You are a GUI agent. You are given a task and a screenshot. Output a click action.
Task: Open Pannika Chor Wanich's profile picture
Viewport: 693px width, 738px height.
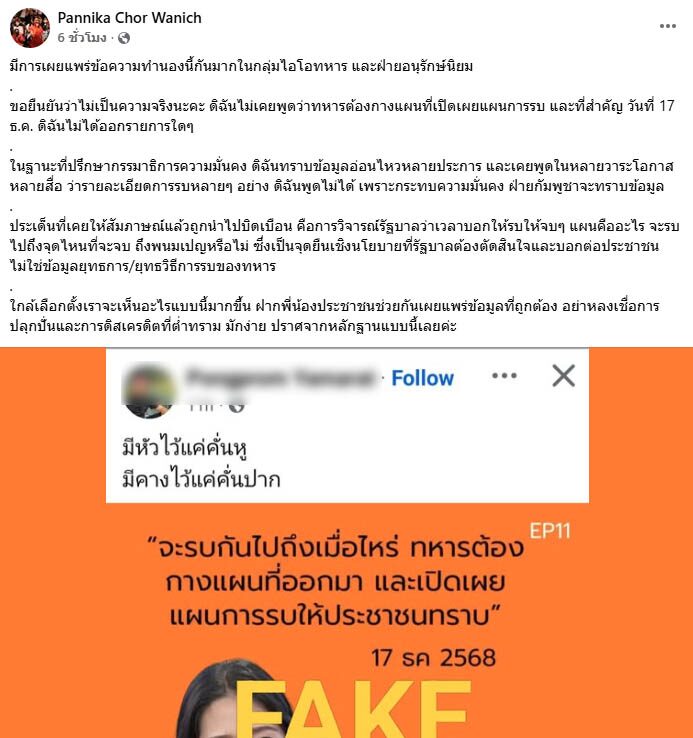click(30, 28)
